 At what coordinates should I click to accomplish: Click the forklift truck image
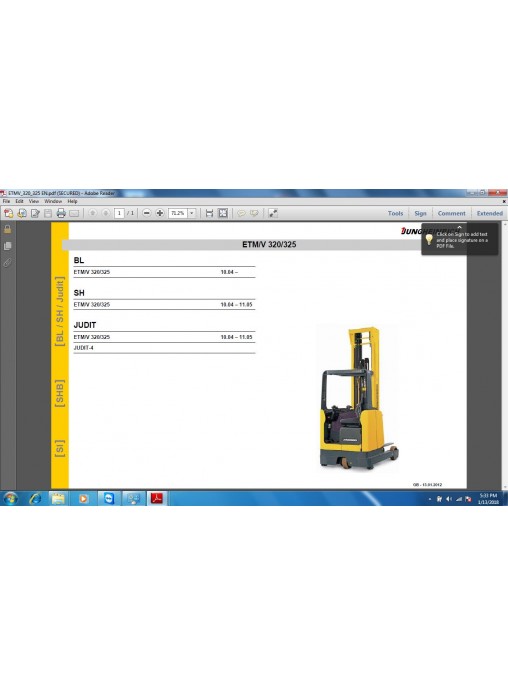(x=358, y=397)
